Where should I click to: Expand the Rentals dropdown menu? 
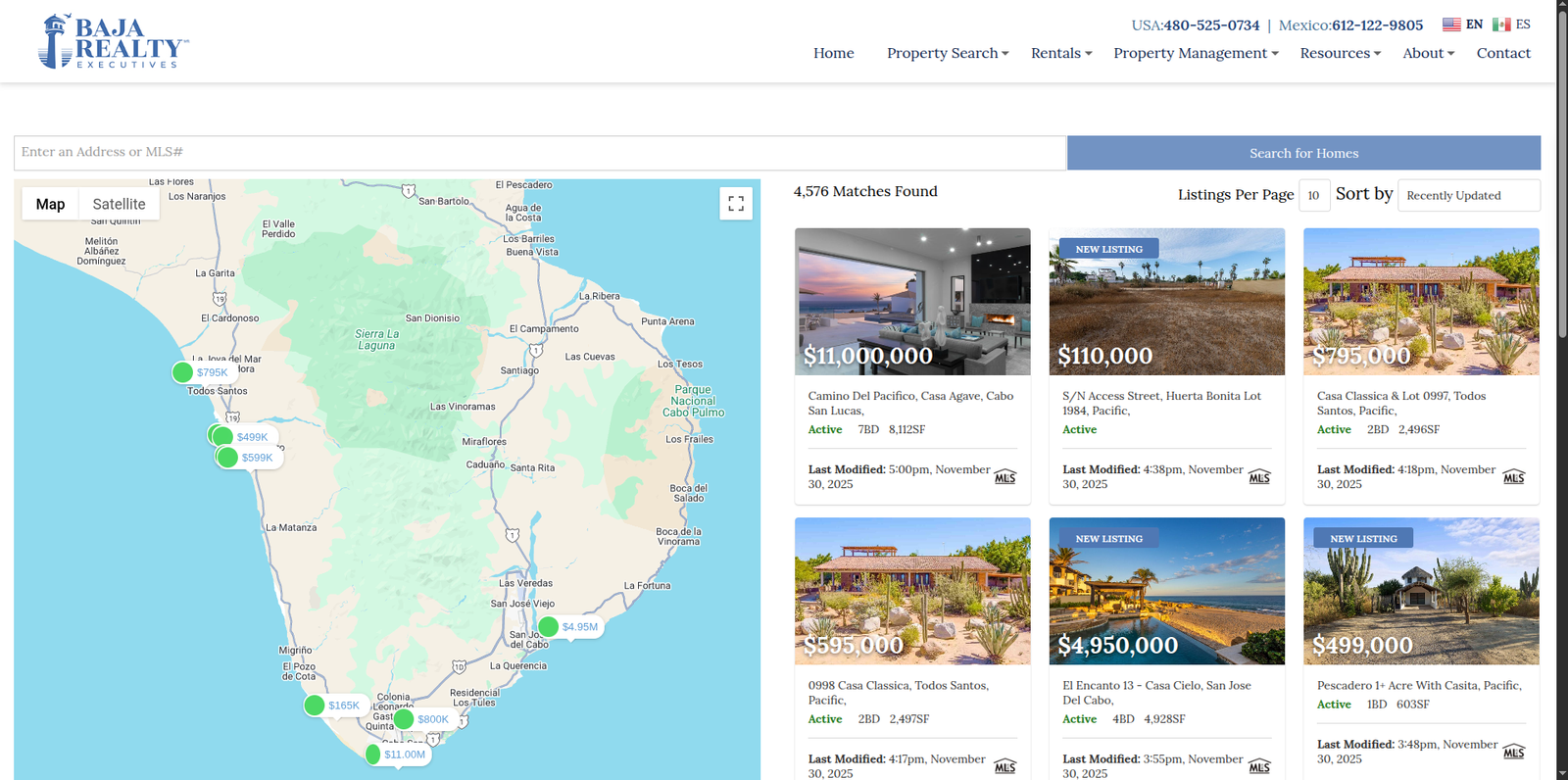click(1060, 53)
